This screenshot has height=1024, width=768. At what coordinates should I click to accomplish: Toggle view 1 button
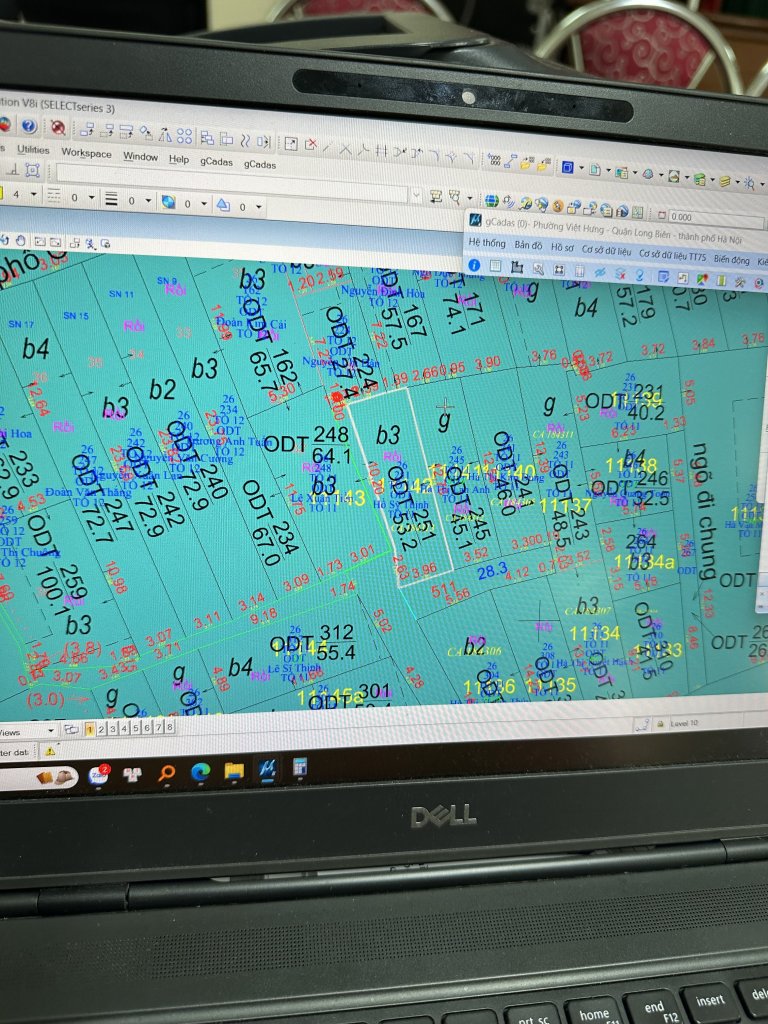89,729
